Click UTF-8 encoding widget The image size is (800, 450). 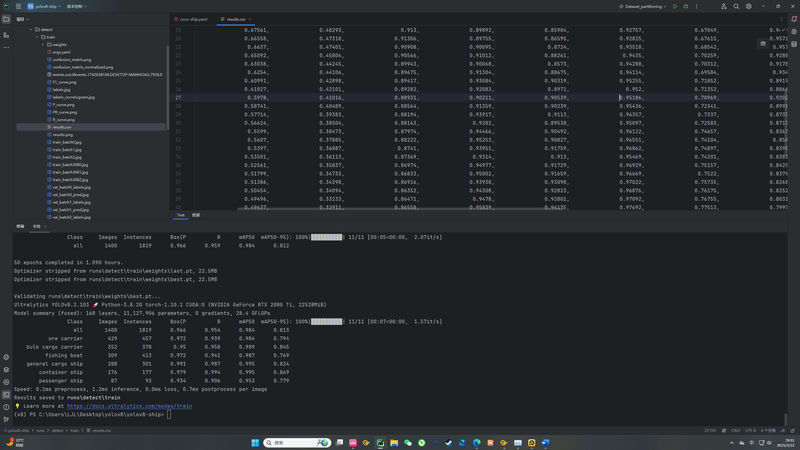751,431
